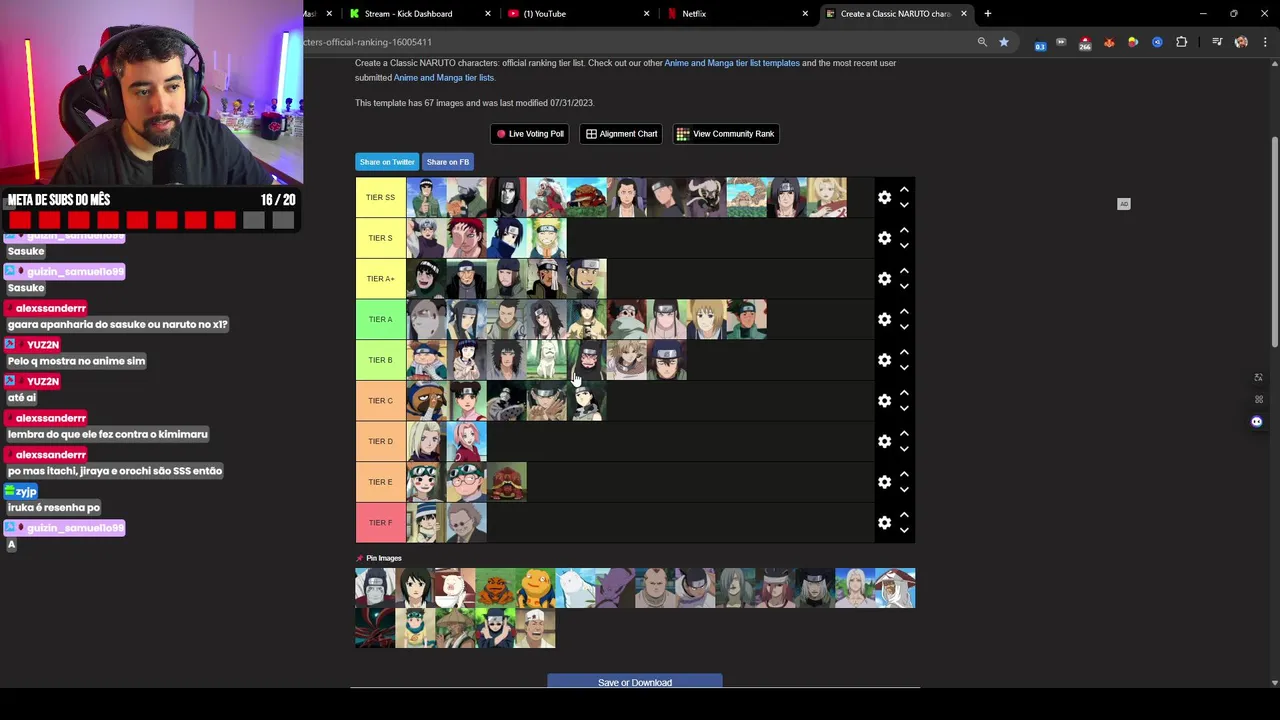The width and height of the screenshot is (1280, 720).
Task: Move TIER D row down with arrow
Action: tap(904, 449)
